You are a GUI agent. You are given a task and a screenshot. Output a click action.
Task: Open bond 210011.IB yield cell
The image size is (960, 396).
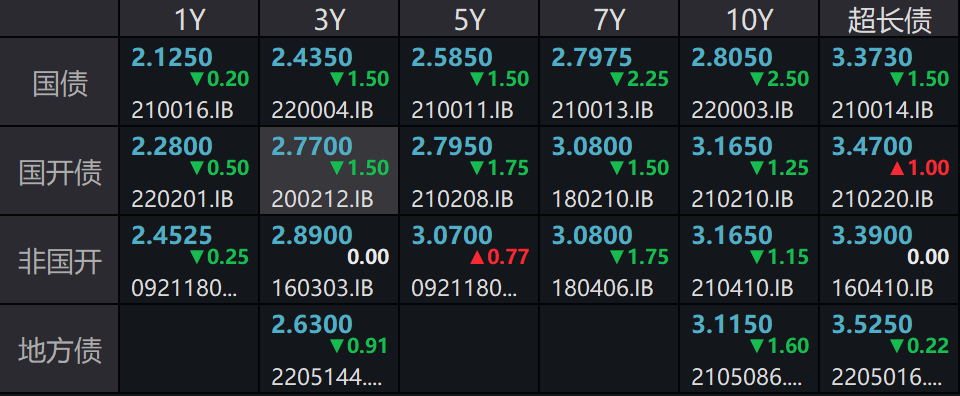pyautogui.click(x=469, y=82)
